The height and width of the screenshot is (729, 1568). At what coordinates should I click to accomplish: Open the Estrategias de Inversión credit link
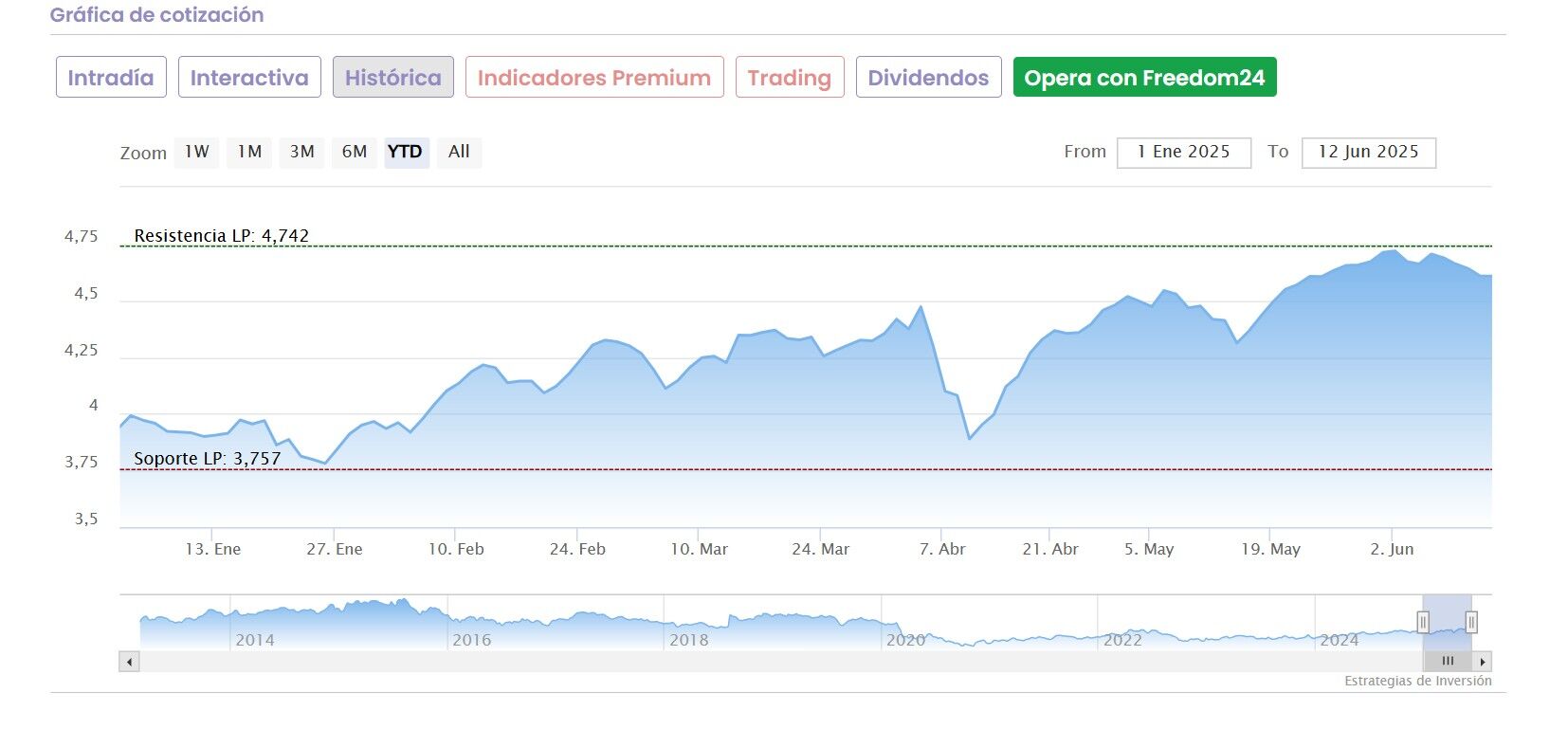[1417, 681]
